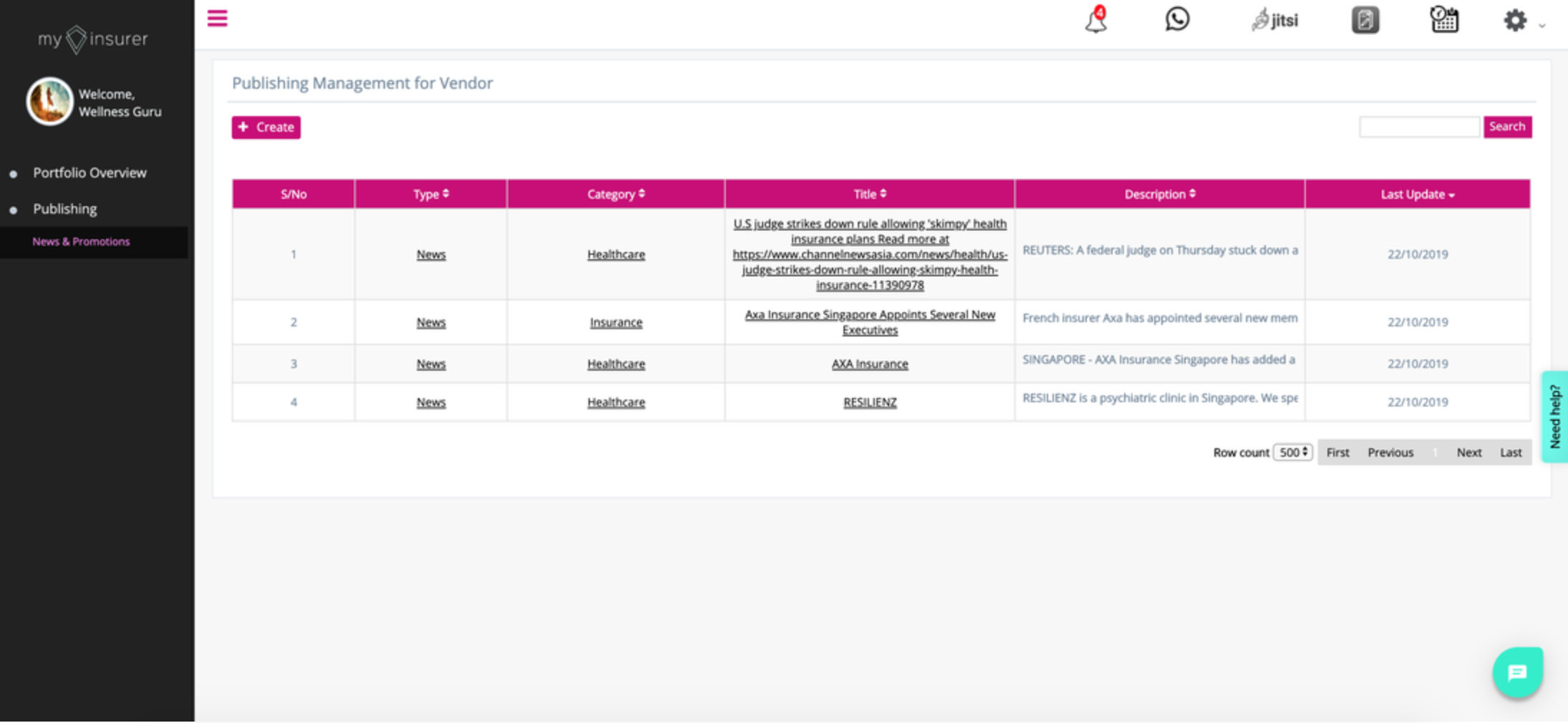Open Healthcare category link in row 1
1568x723 pixels.
pyautogui.click(x=616, y=254)
